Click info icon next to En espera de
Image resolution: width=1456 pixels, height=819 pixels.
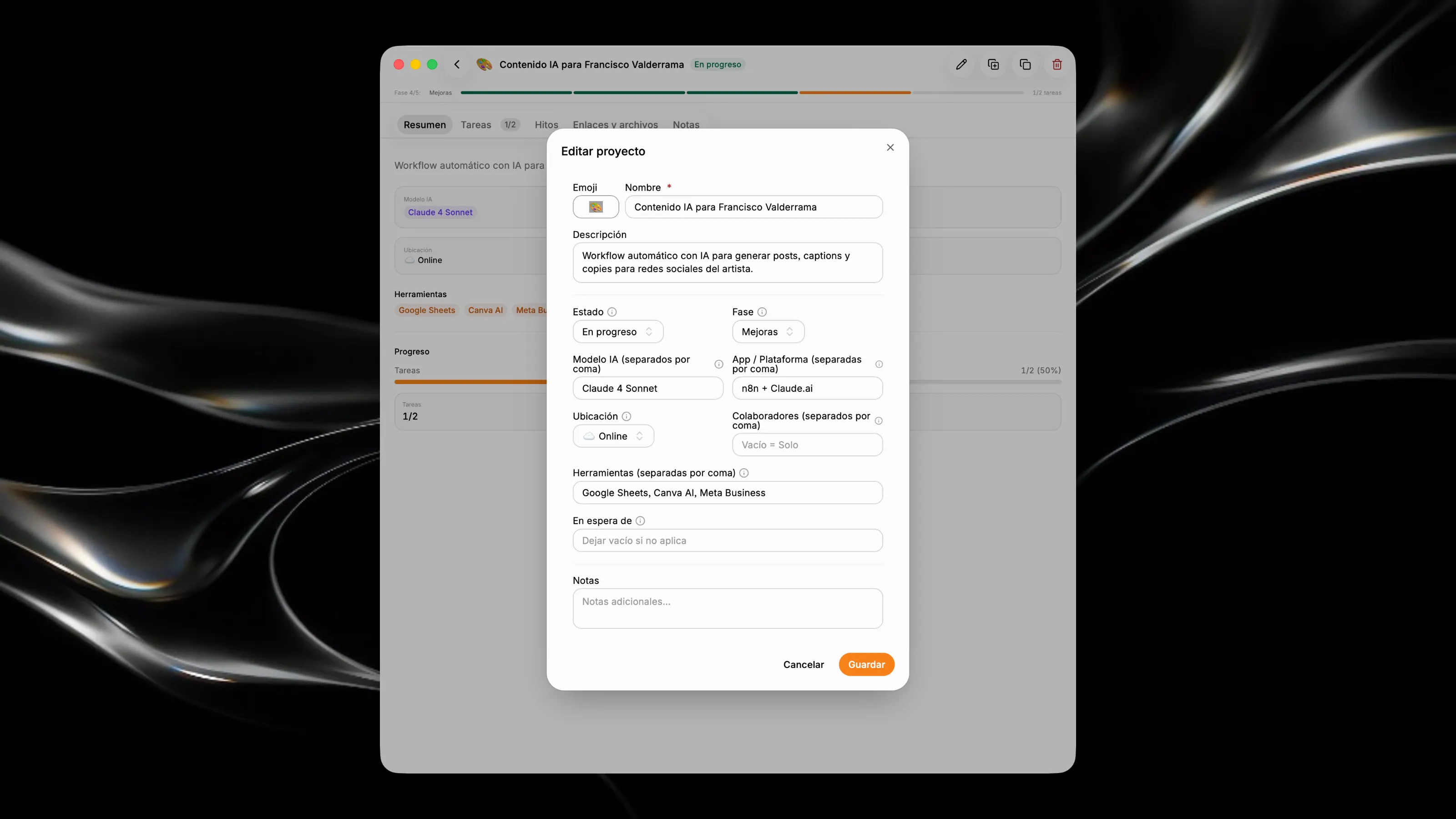pos(640,521)
